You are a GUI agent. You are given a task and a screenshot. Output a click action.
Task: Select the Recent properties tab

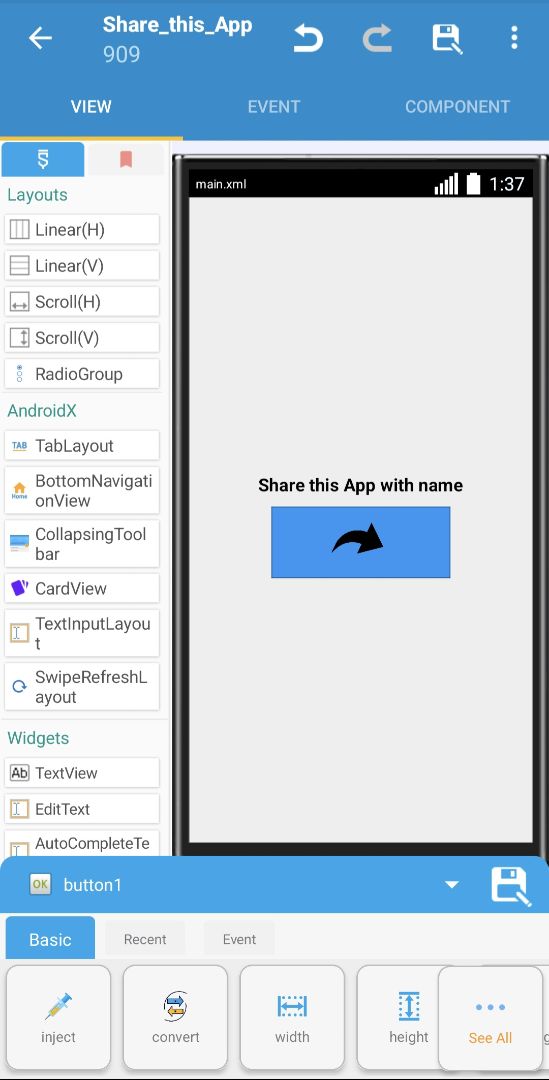[x=145, y=939]
